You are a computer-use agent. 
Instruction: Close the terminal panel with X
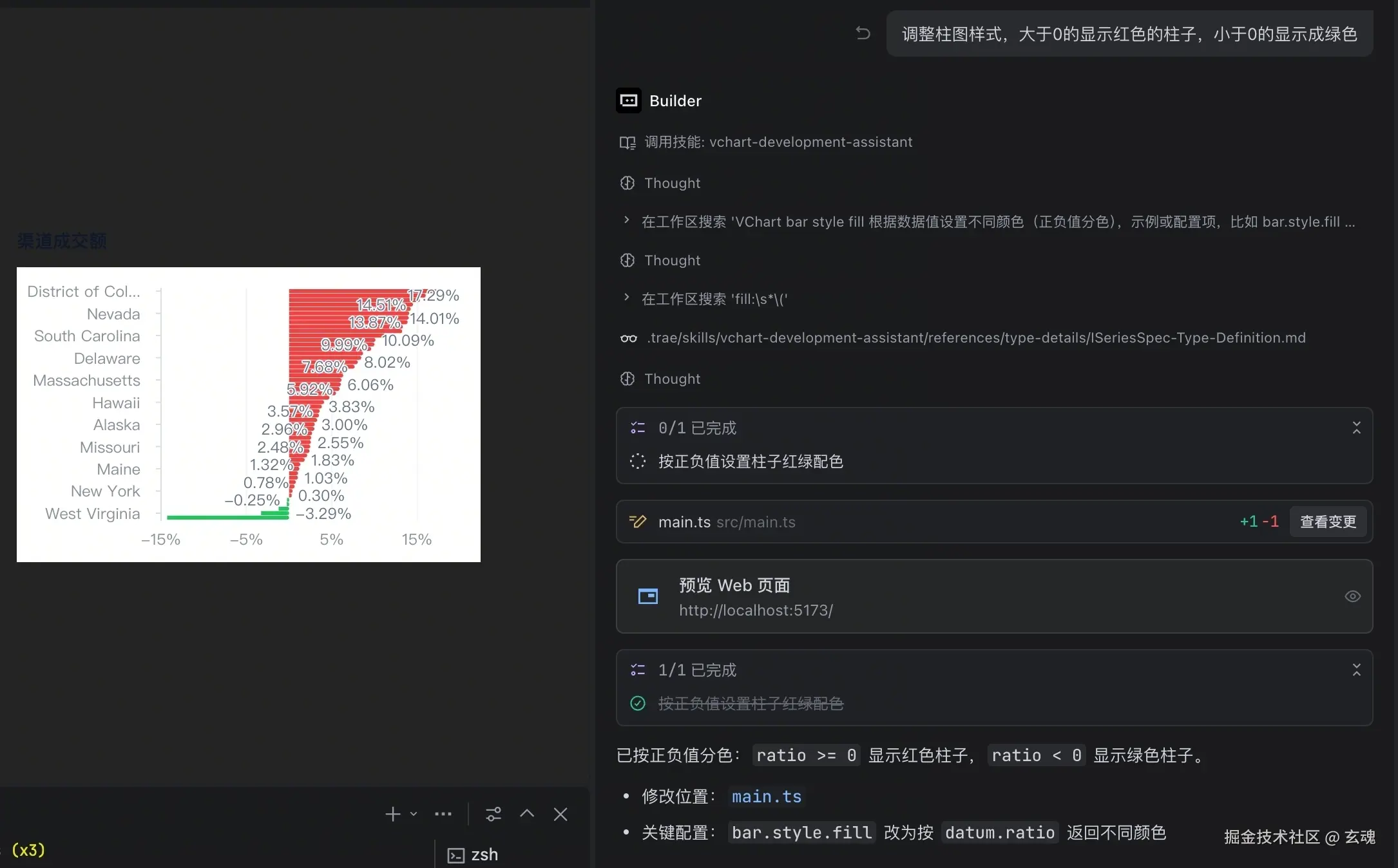tap(560, 814)
